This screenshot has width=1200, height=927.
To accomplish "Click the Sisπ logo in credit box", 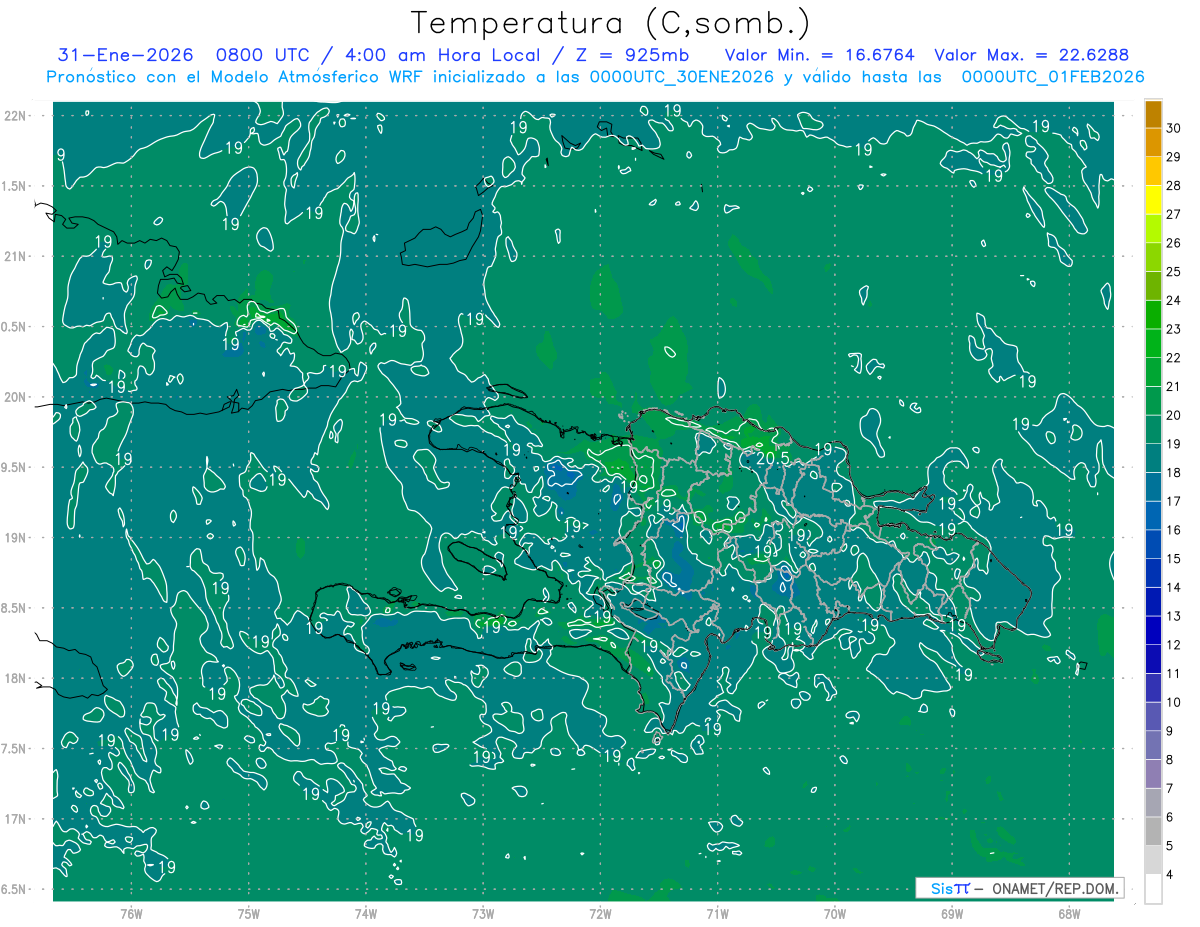I will [x=950, y=888].
